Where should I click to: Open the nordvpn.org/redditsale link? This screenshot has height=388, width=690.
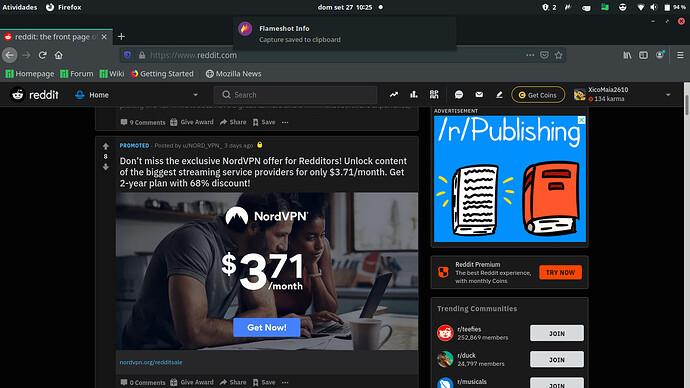[151, 362]
